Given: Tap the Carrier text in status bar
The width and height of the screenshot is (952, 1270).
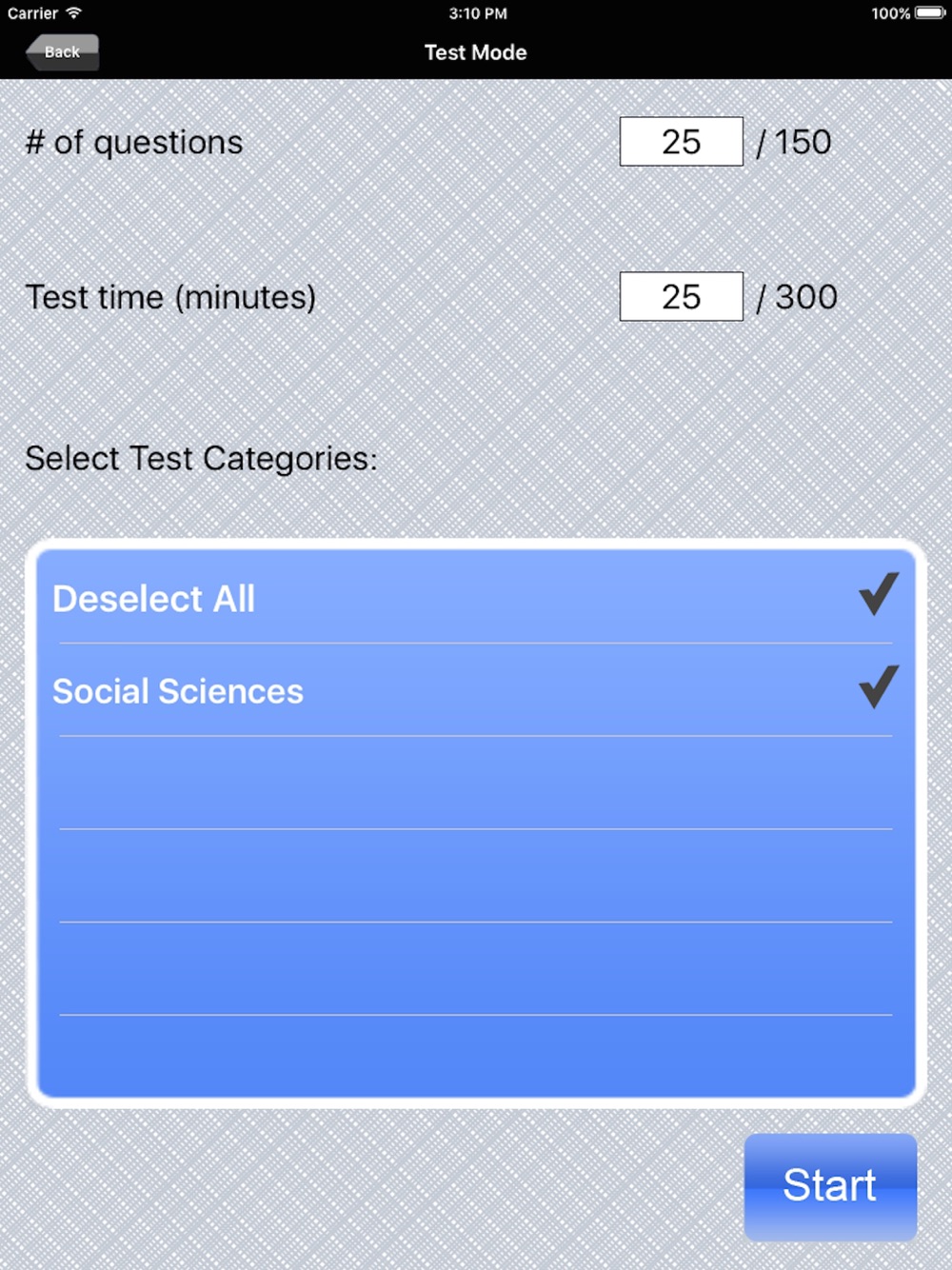Looking at the screenshot, I should (32, 13).
